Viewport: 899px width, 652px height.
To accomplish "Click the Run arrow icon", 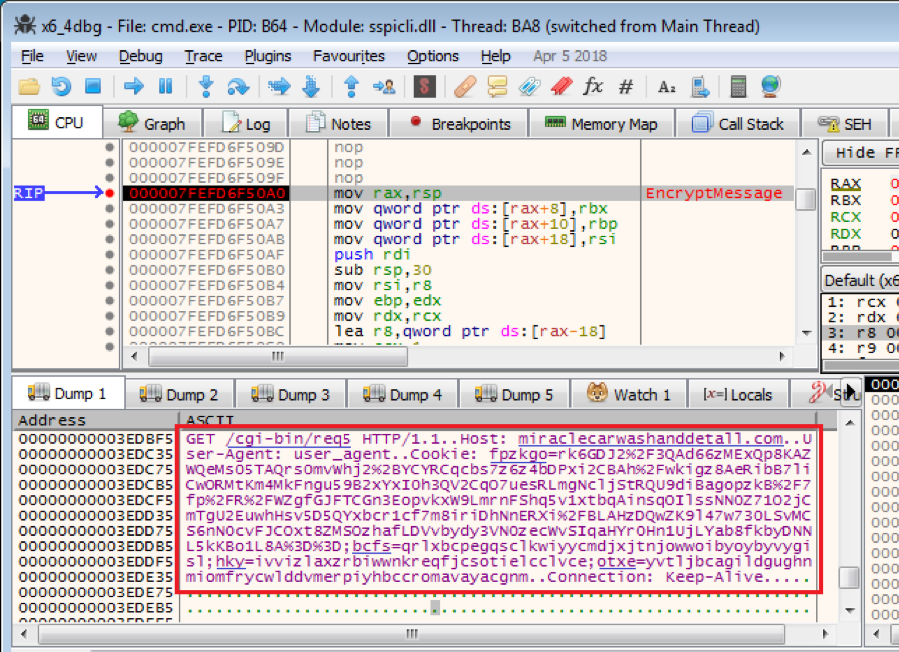I will (134, 87).
